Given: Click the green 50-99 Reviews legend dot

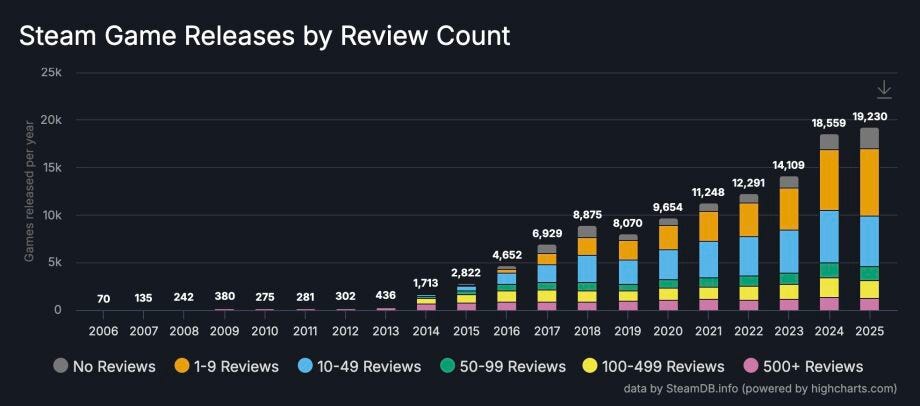Looking at the screenshot, I should tap(447, 366).
